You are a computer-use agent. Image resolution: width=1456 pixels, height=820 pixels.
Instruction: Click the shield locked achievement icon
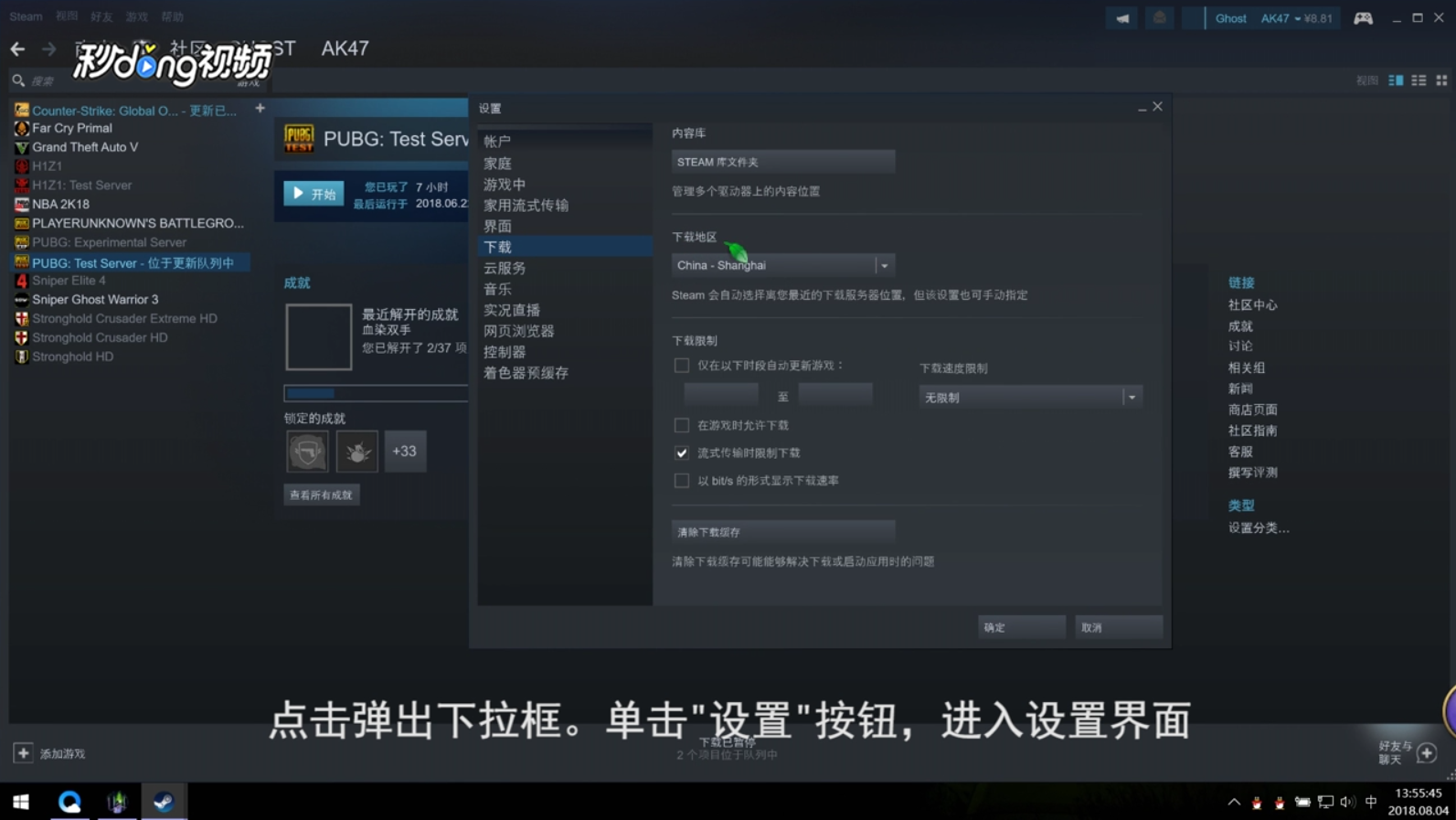coord(307,452)
